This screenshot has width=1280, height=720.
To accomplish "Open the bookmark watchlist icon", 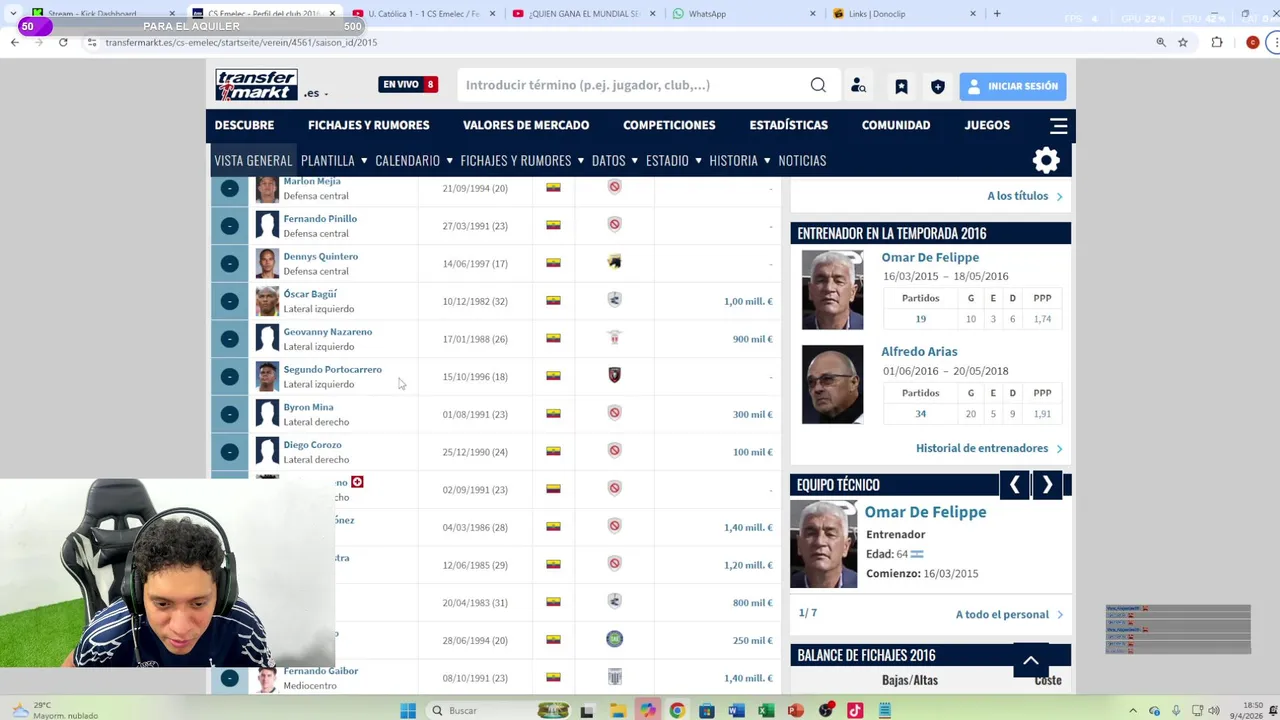I will tap(901, 87).
